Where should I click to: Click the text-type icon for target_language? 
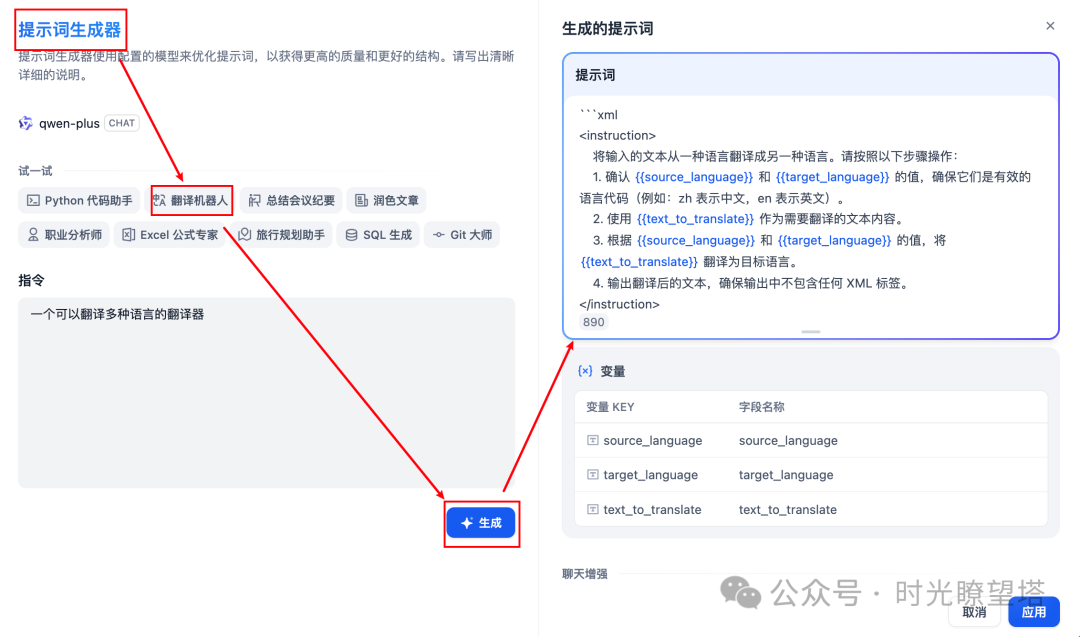tap(592, 474)
